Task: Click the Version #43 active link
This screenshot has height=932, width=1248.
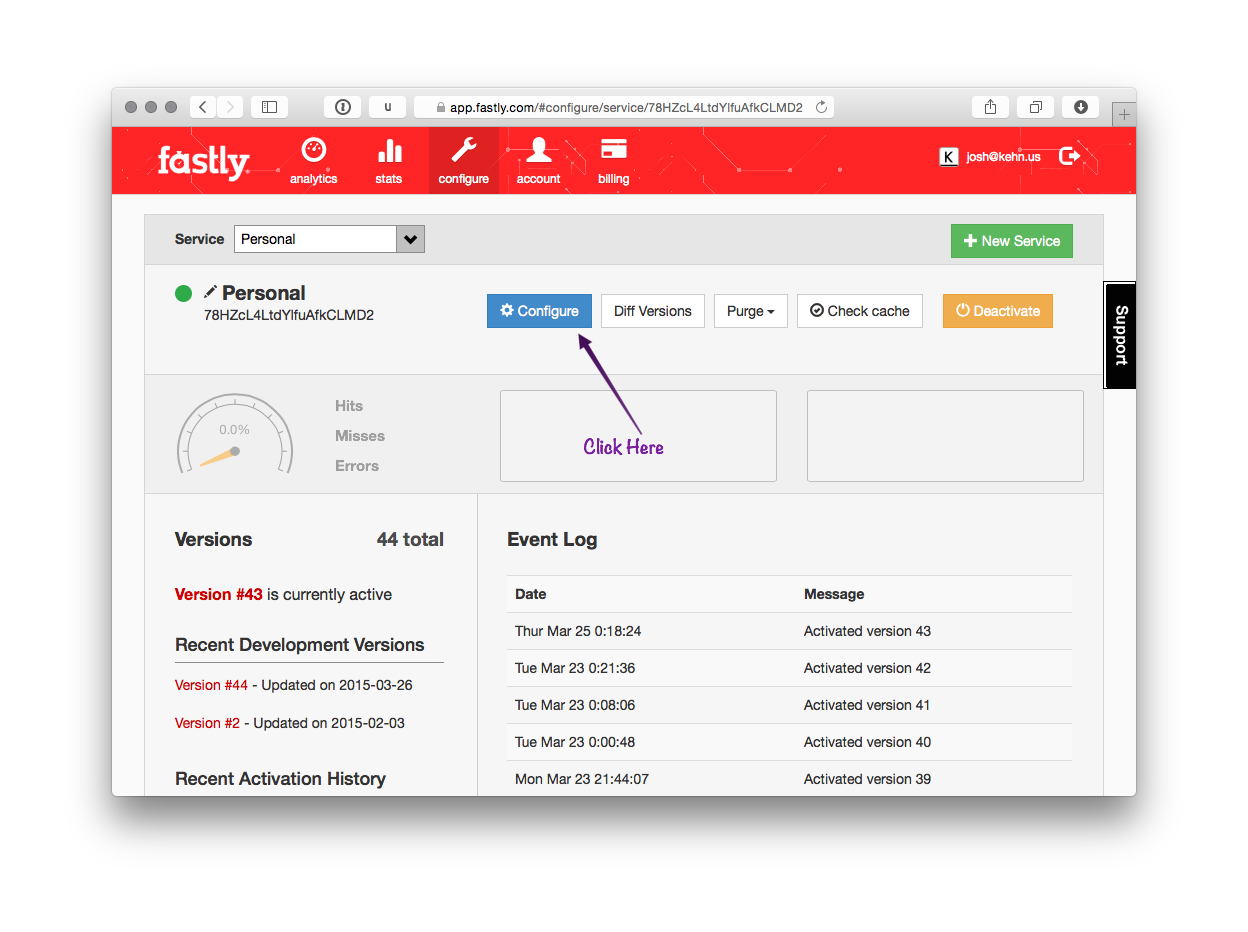Action: (219, 594)
